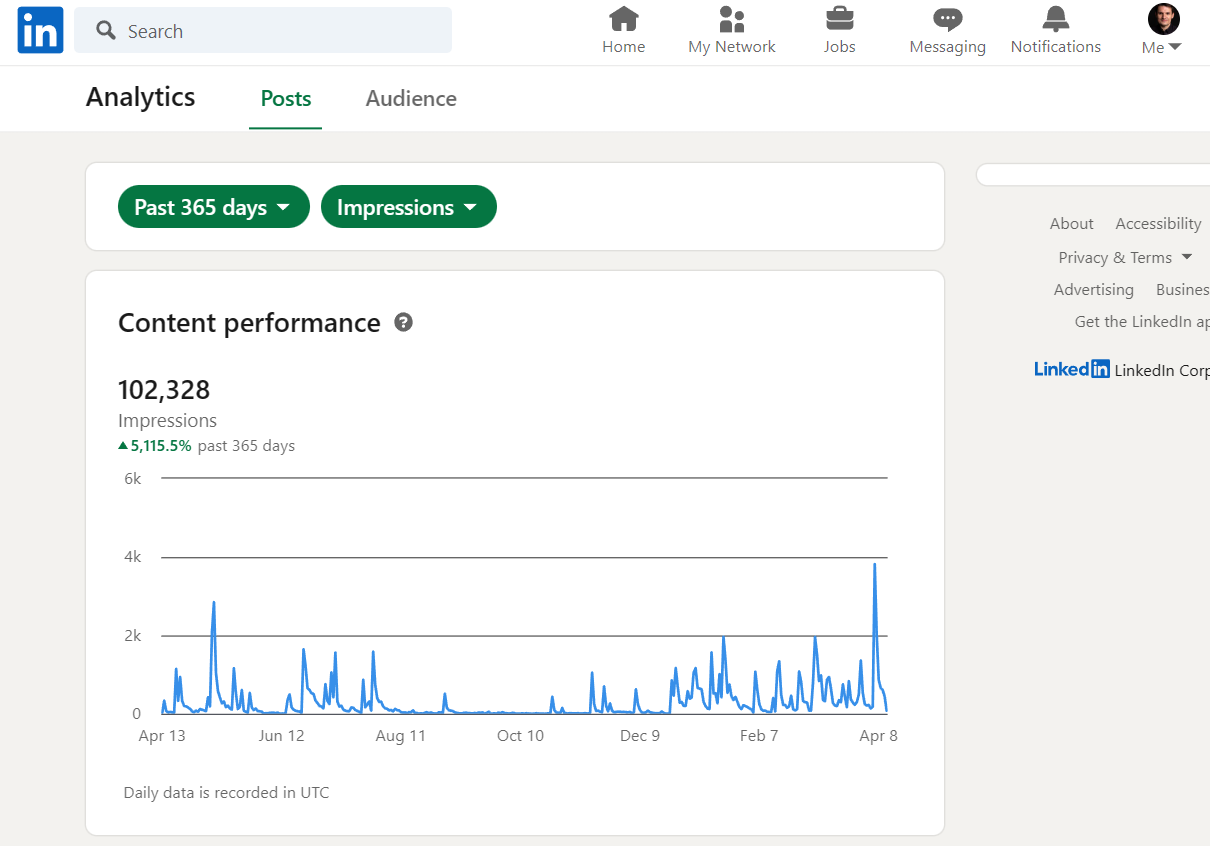Image resolution: width=1210 pixels, height=846 pixels.
Task: Expand the Past 365 days dropdown
Action: pos(213,207)
